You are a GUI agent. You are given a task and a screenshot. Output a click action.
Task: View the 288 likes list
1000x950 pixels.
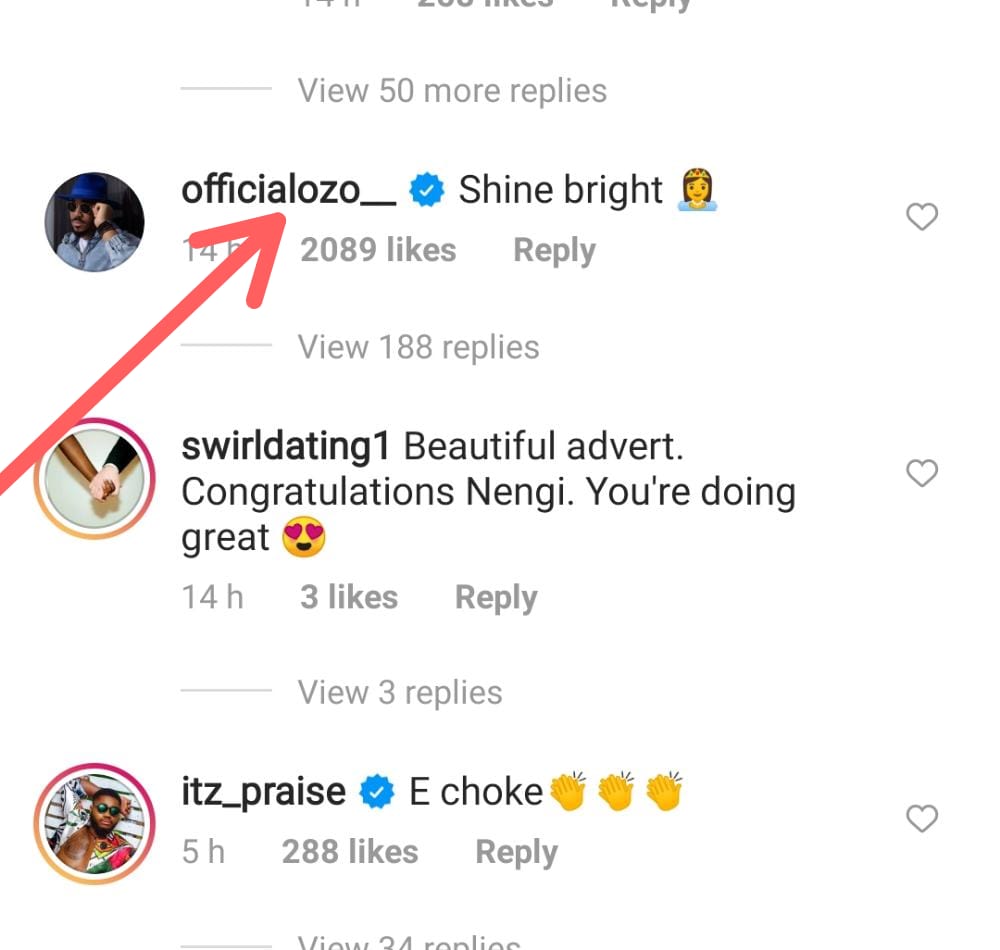[350, 852]
